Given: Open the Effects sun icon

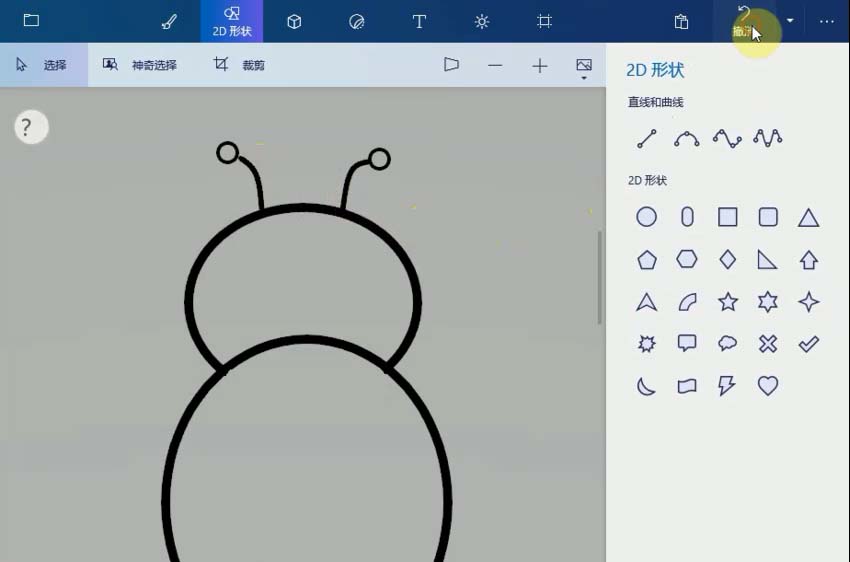Looking at the screenshot, I should point(481,22).
